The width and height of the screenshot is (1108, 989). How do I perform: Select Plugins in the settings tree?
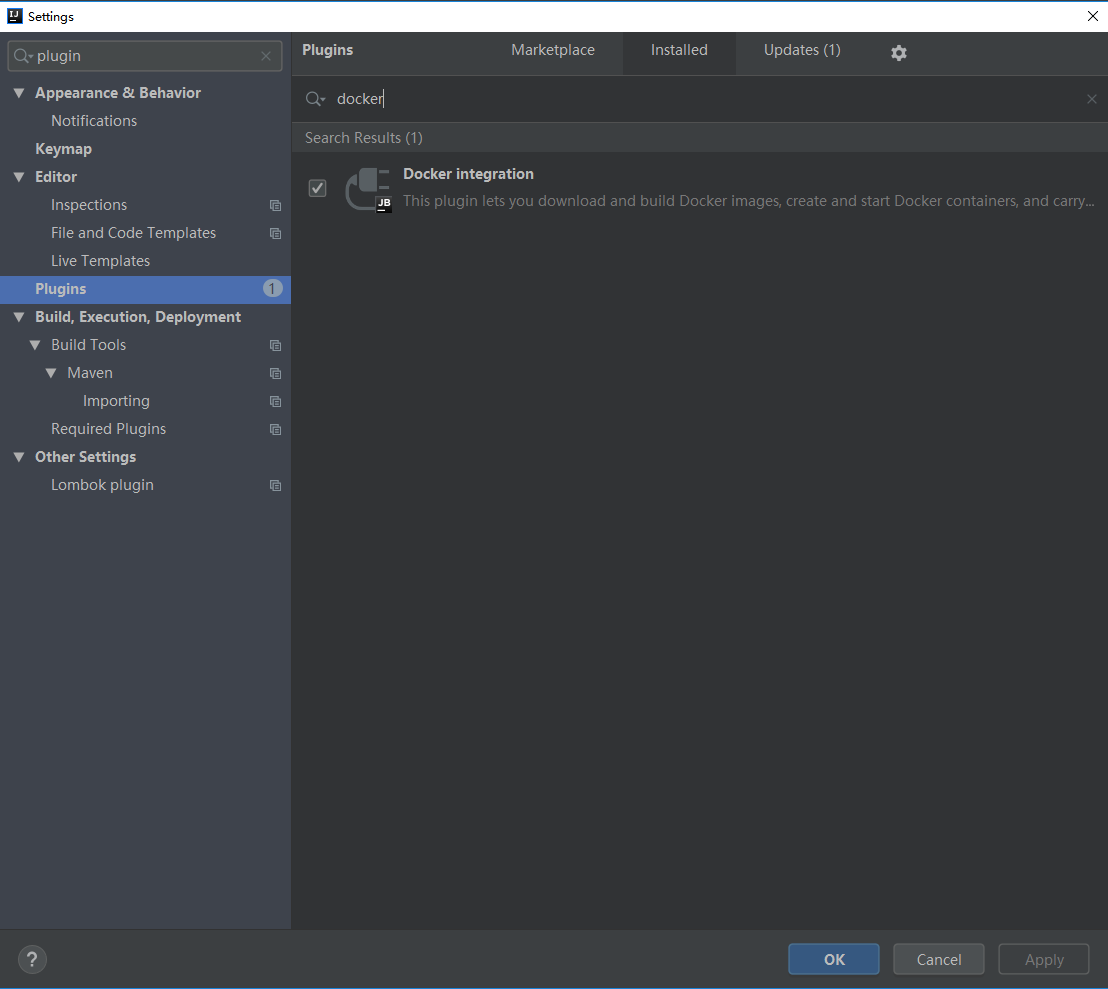pos(146,289)
